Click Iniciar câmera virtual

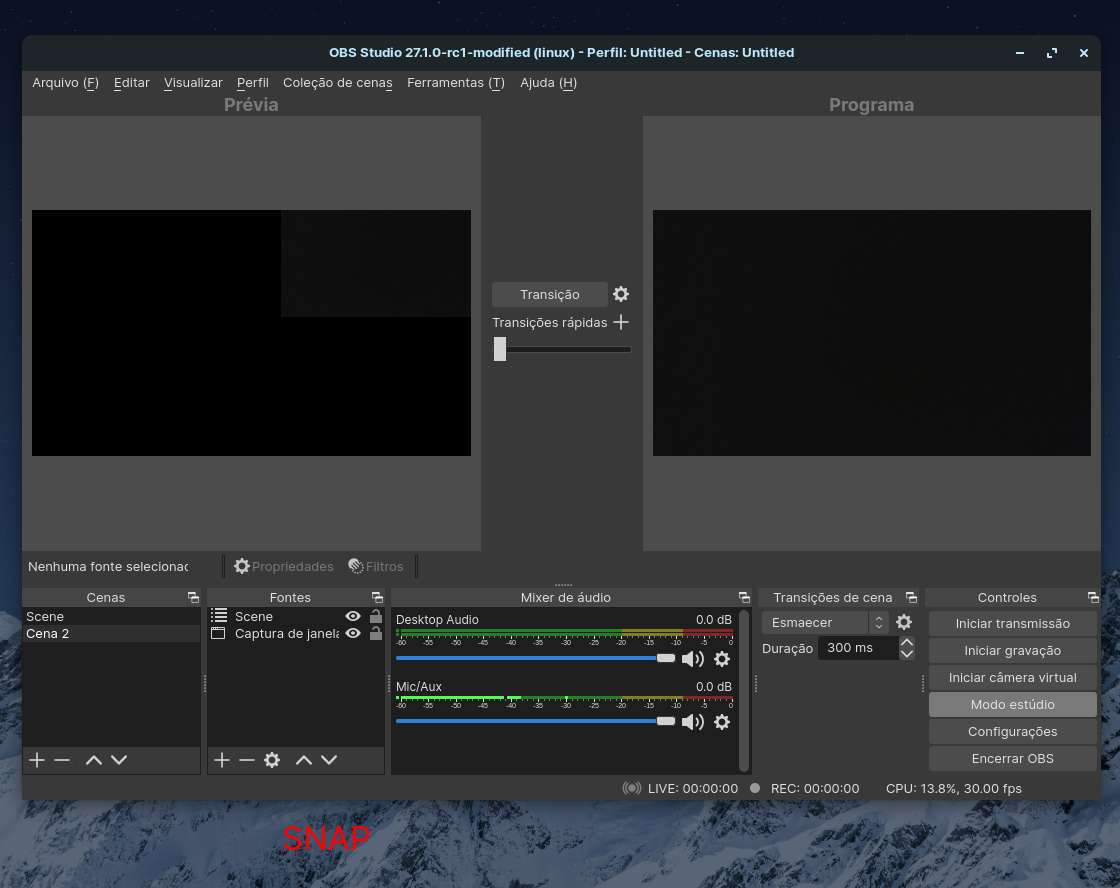pos(1012,677)
